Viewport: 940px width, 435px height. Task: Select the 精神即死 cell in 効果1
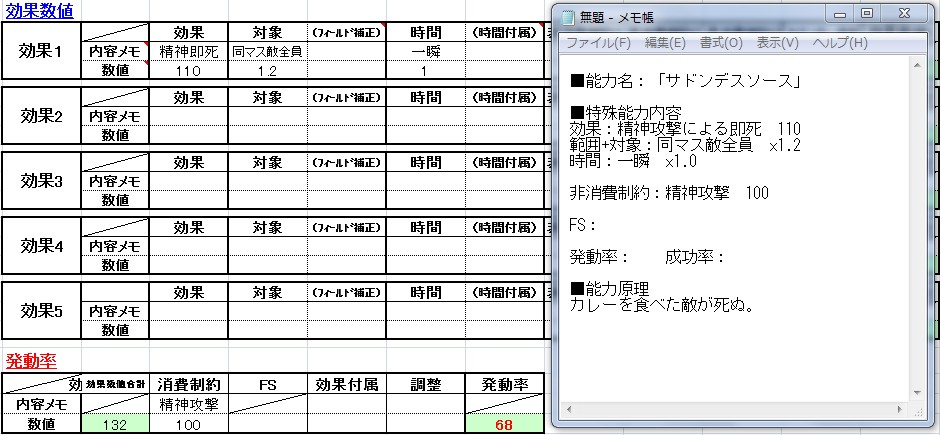(x=188, y=52)
